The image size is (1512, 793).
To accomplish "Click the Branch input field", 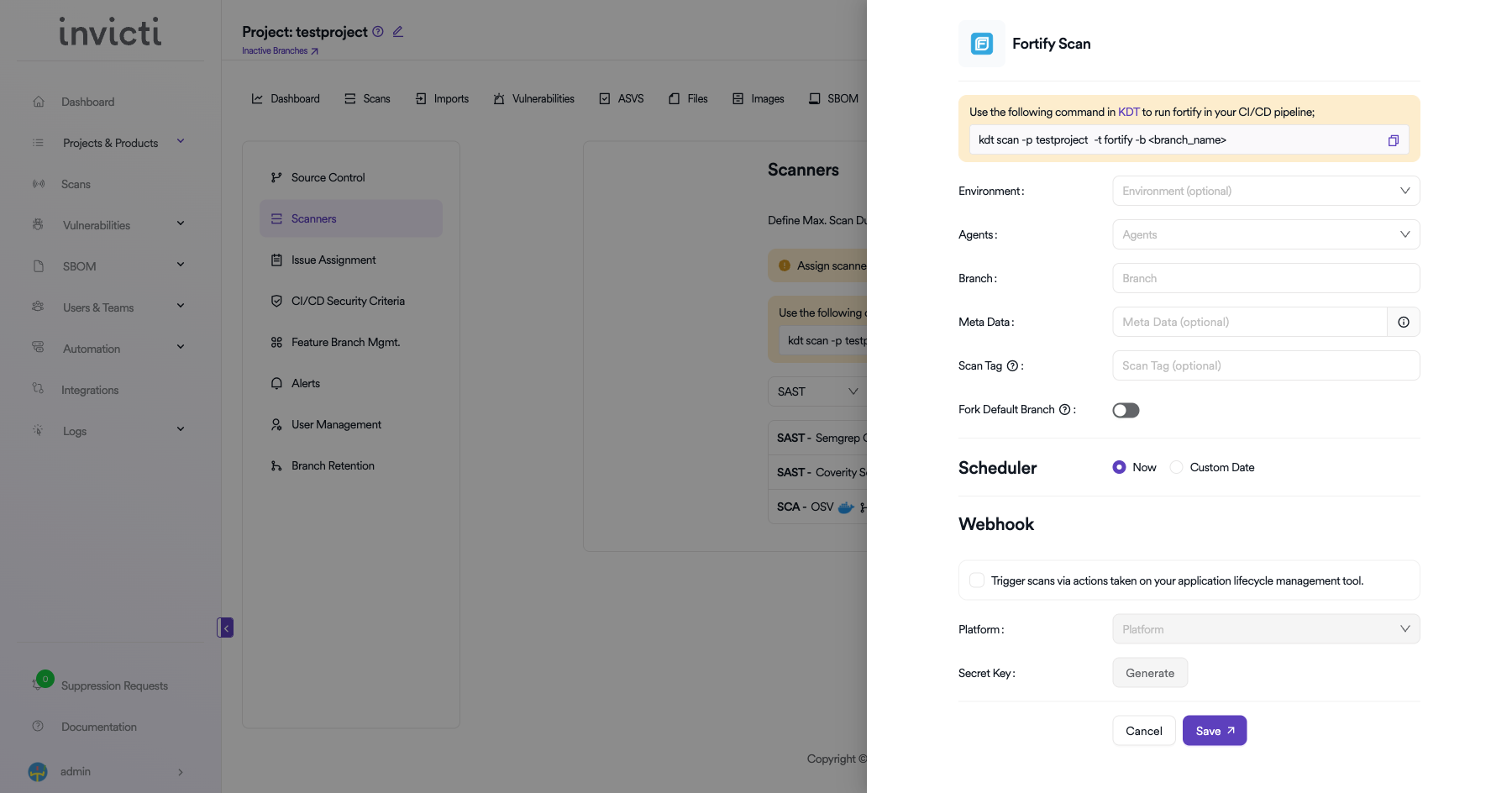I will 1266,278.
